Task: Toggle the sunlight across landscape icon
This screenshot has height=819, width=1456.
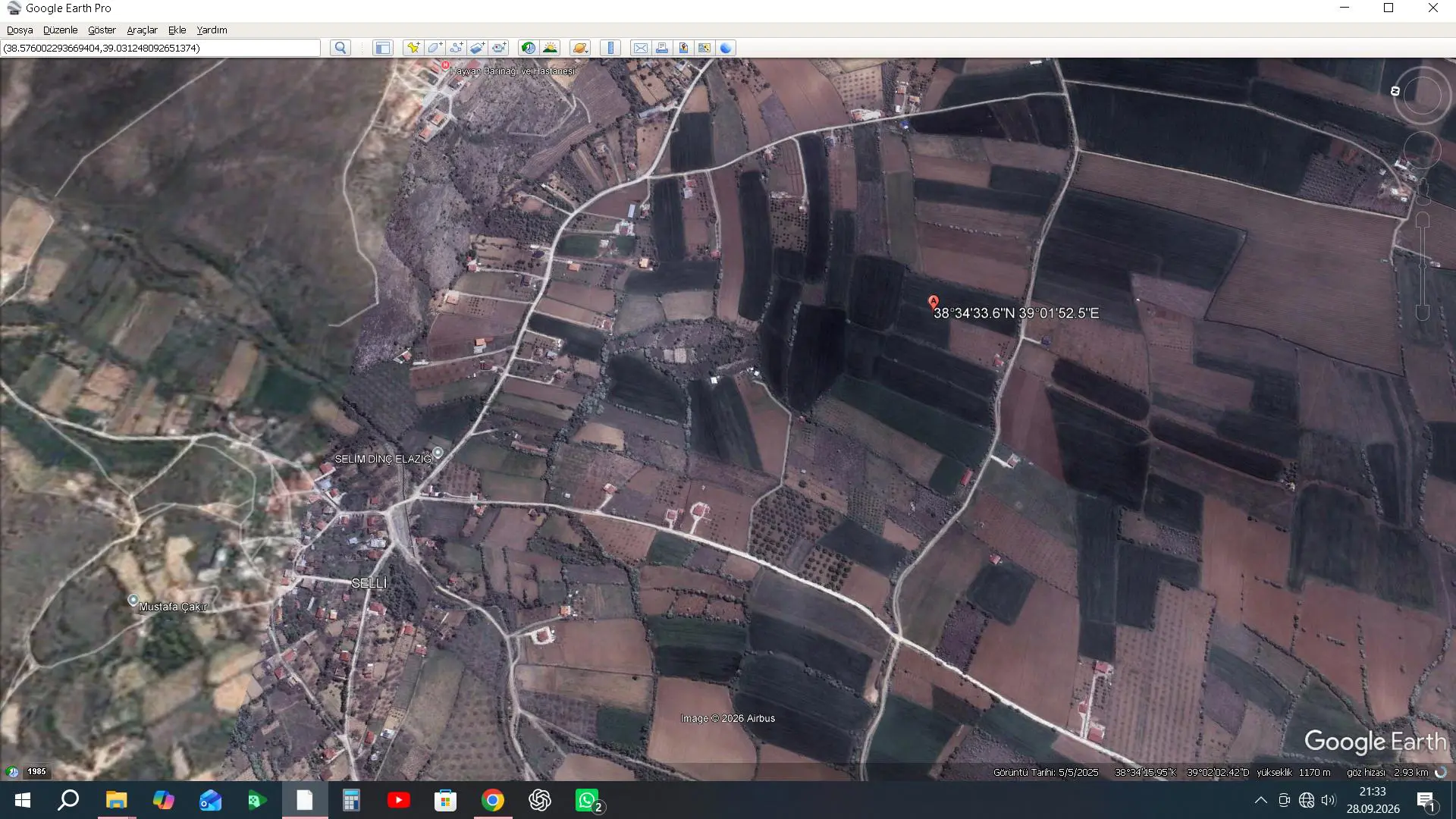Action: click(550, 48)
